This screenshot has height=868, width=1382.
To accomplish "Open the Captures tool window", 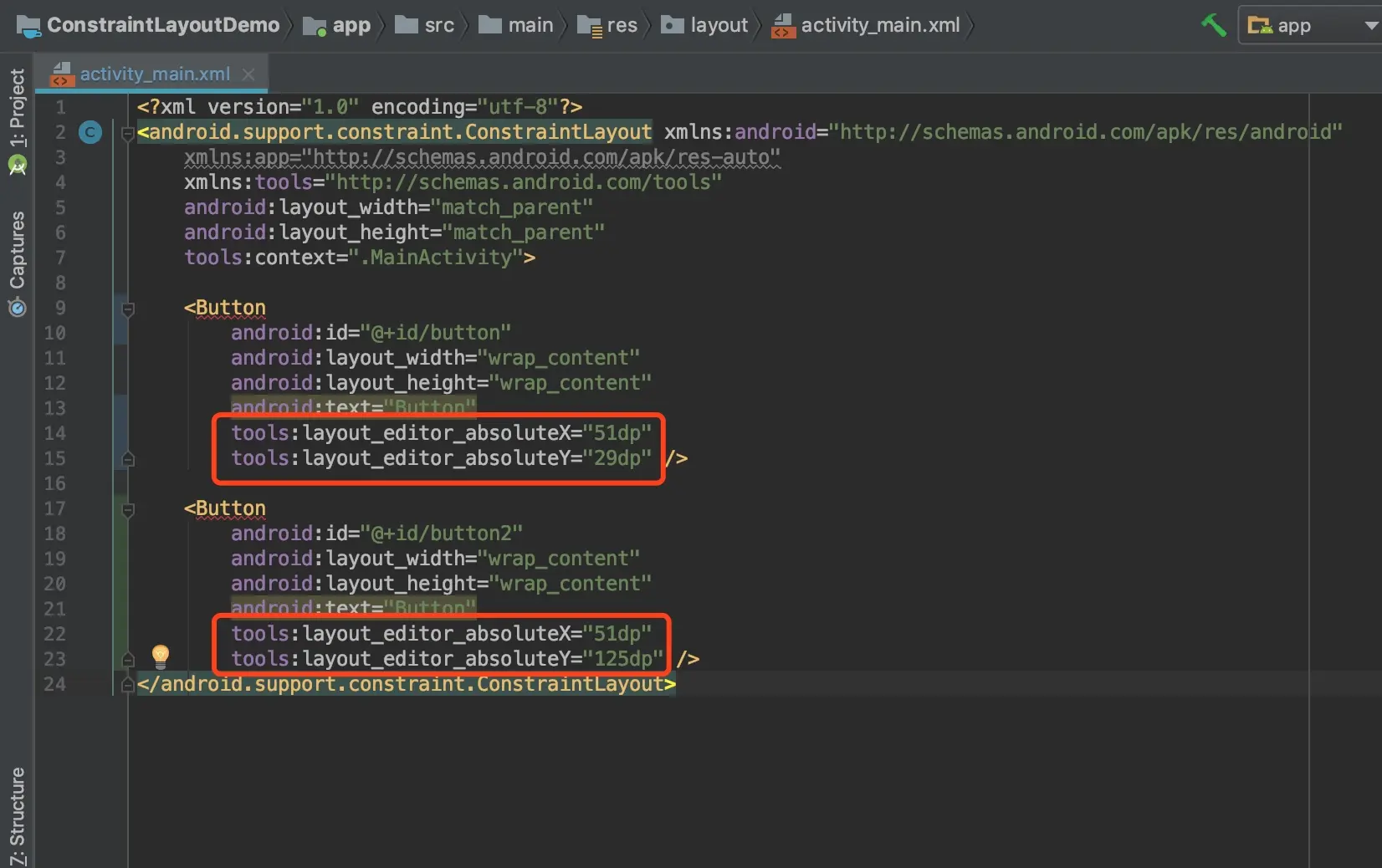I will (x=18, y=263).
